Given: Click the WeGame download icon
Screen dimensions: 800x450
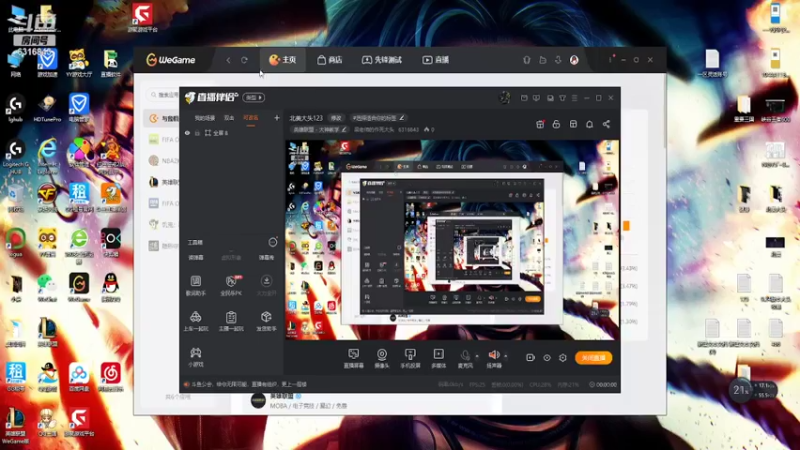Looking at the screenshot, I should point(558,60).
